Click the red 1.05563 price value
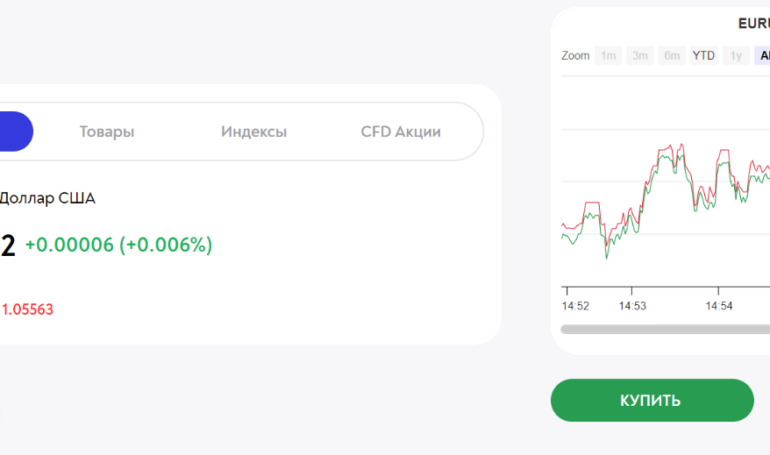Image resolution: width=770 pixels, height=455 pixels. coord(27,310)
